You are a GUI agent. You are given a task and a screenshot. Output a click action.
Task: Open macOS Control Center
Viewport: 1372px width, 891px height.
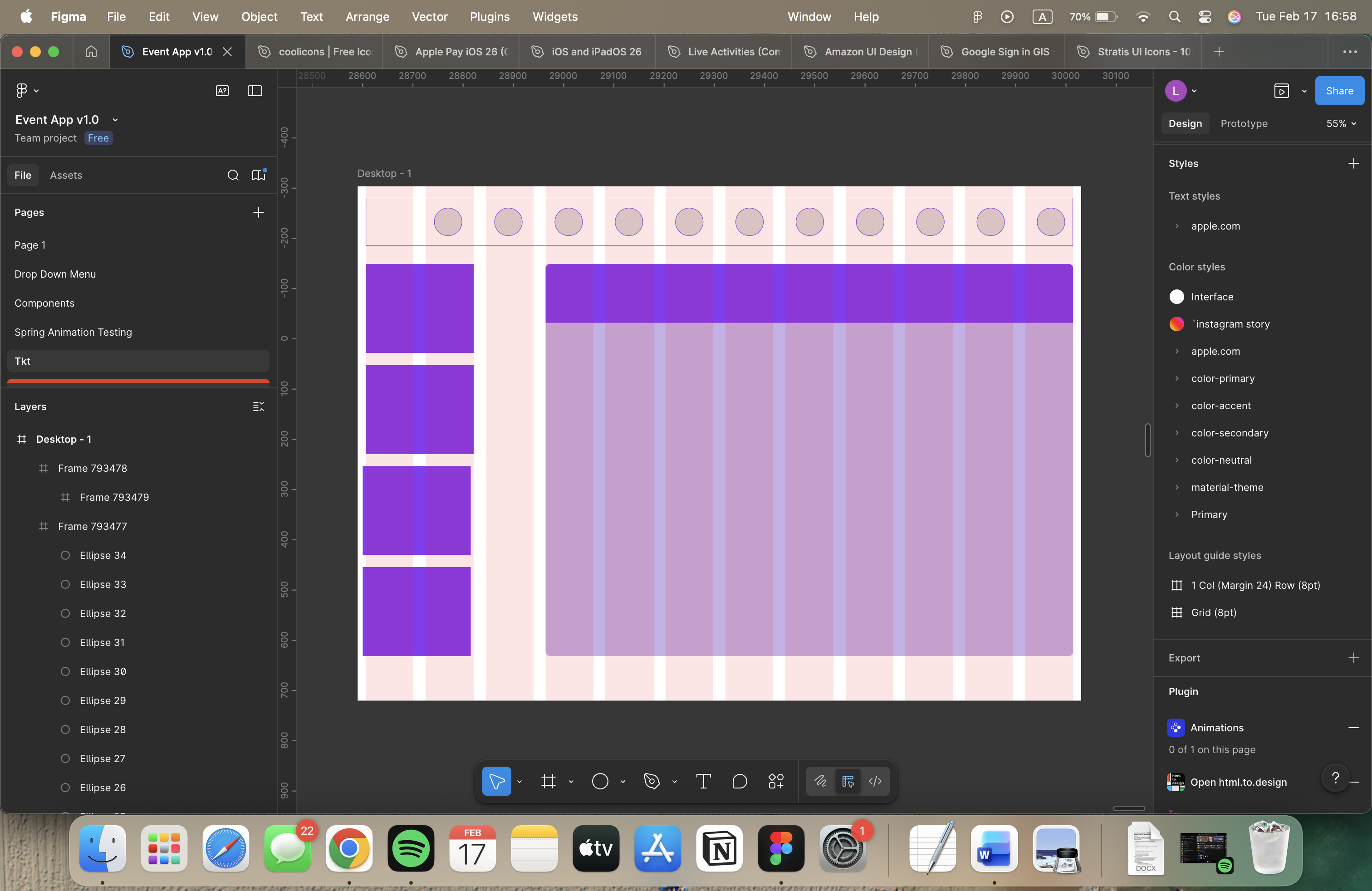[x=1204, y=17]
